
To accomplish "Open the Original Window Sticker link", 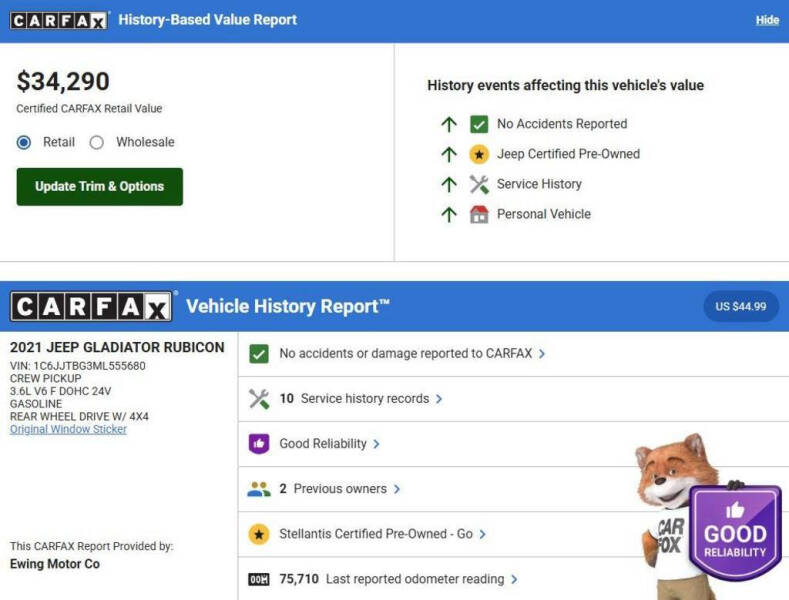I will pyautogui.click(x=68, y=429).
